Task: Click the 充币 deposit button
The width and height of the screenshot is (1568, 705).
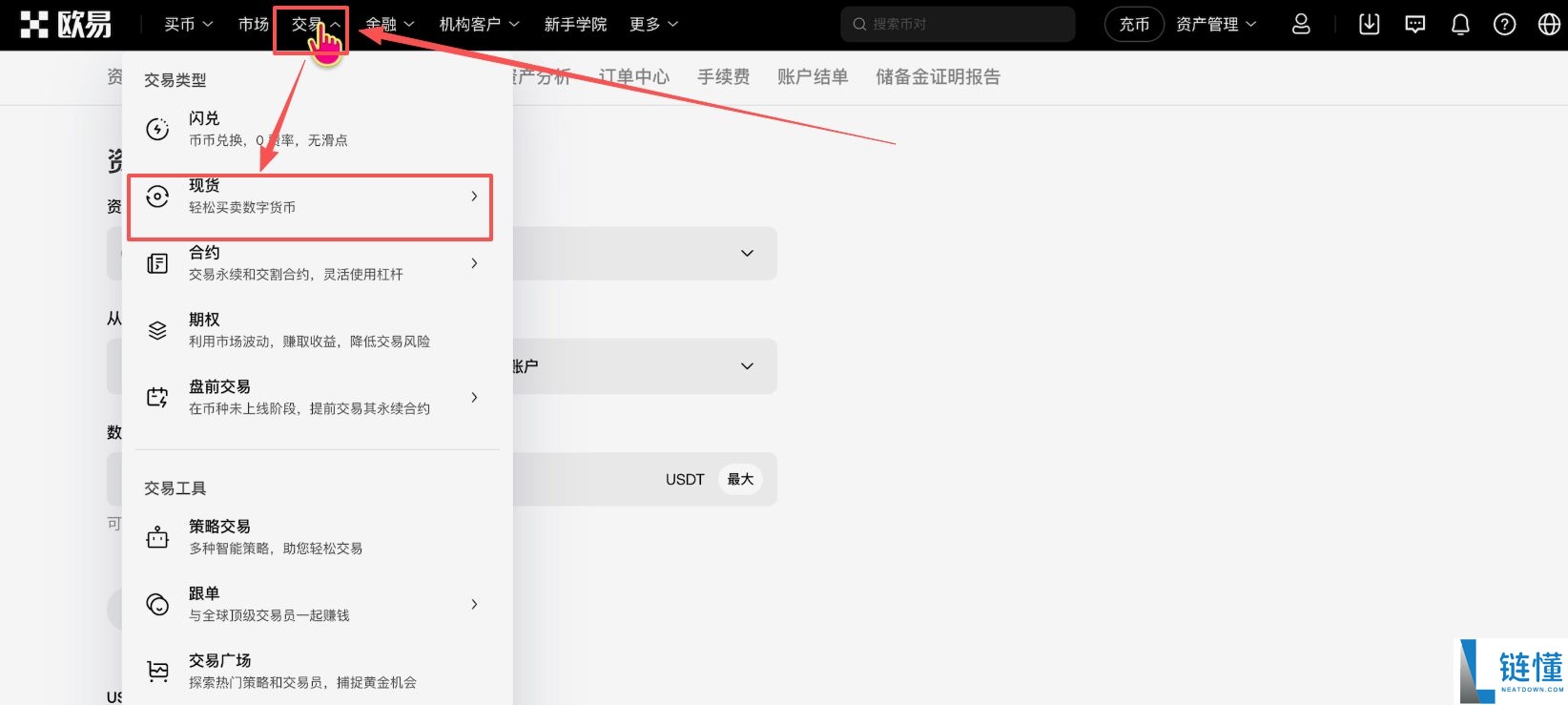Action: coord(1134,24)
